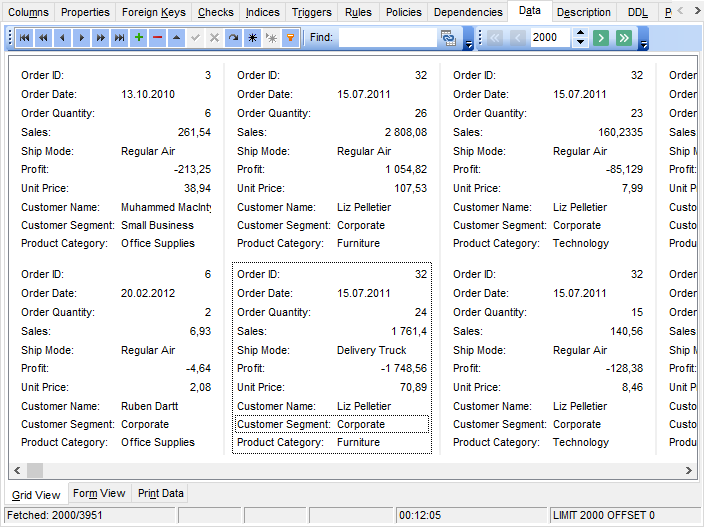Go to the previous record
The image size is (704, 527).
[x=63, y=38]
